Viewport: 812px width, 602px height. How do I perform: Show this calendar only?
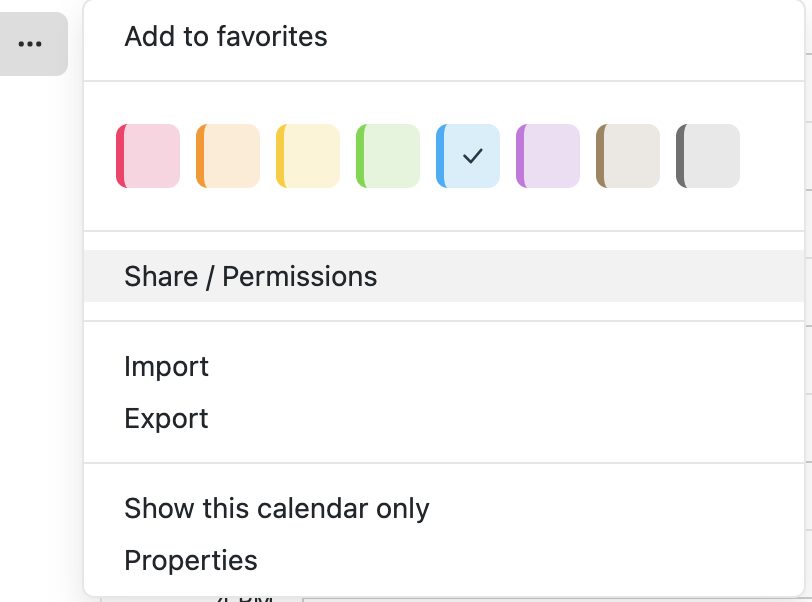(276, 508)
